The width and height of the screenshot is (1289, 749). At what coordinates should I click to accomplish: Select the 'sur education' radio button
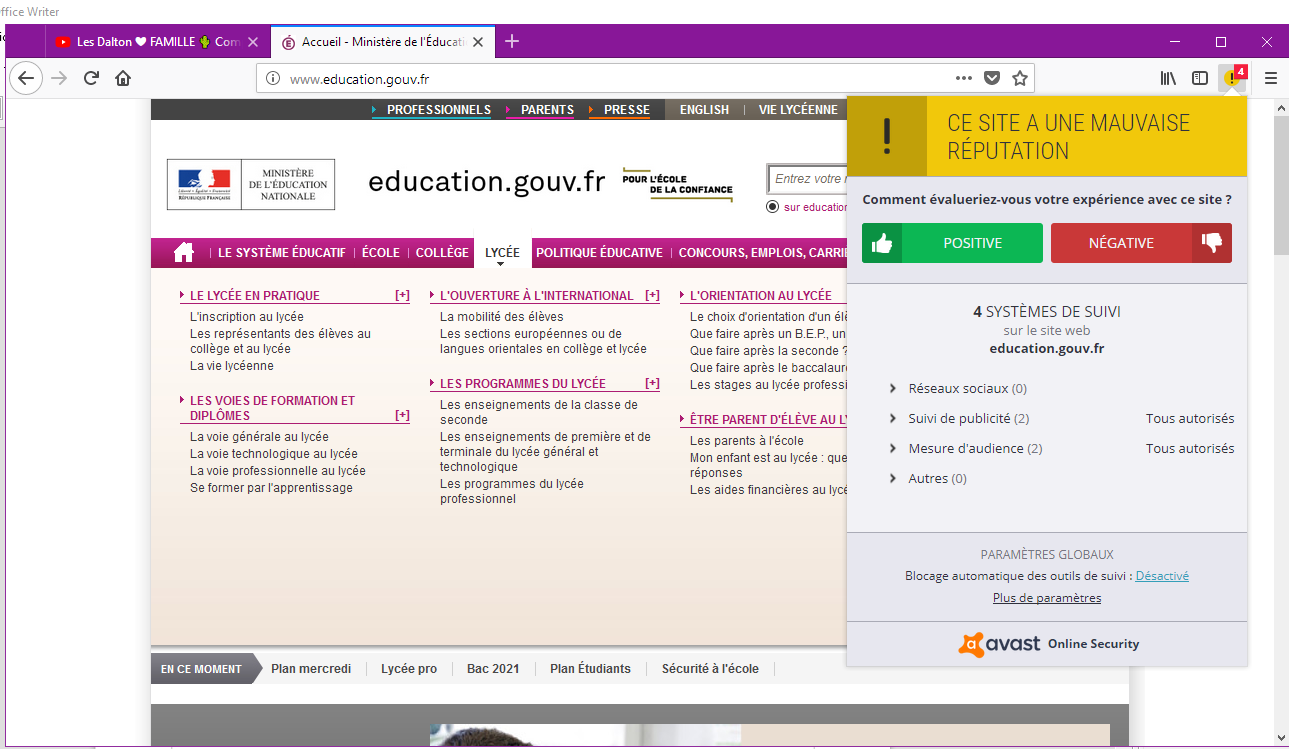pyautogui.click(x=772, y=207)
